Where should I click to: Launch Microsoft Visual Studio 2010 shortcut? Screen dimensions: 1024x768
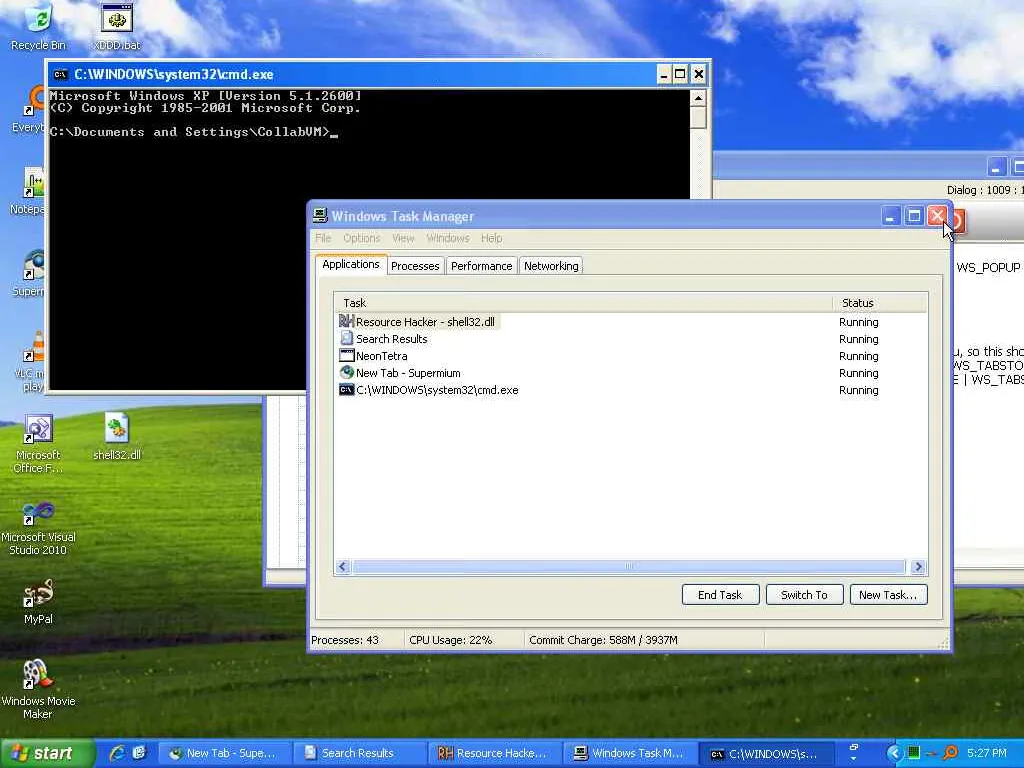[x=38, y=528]
